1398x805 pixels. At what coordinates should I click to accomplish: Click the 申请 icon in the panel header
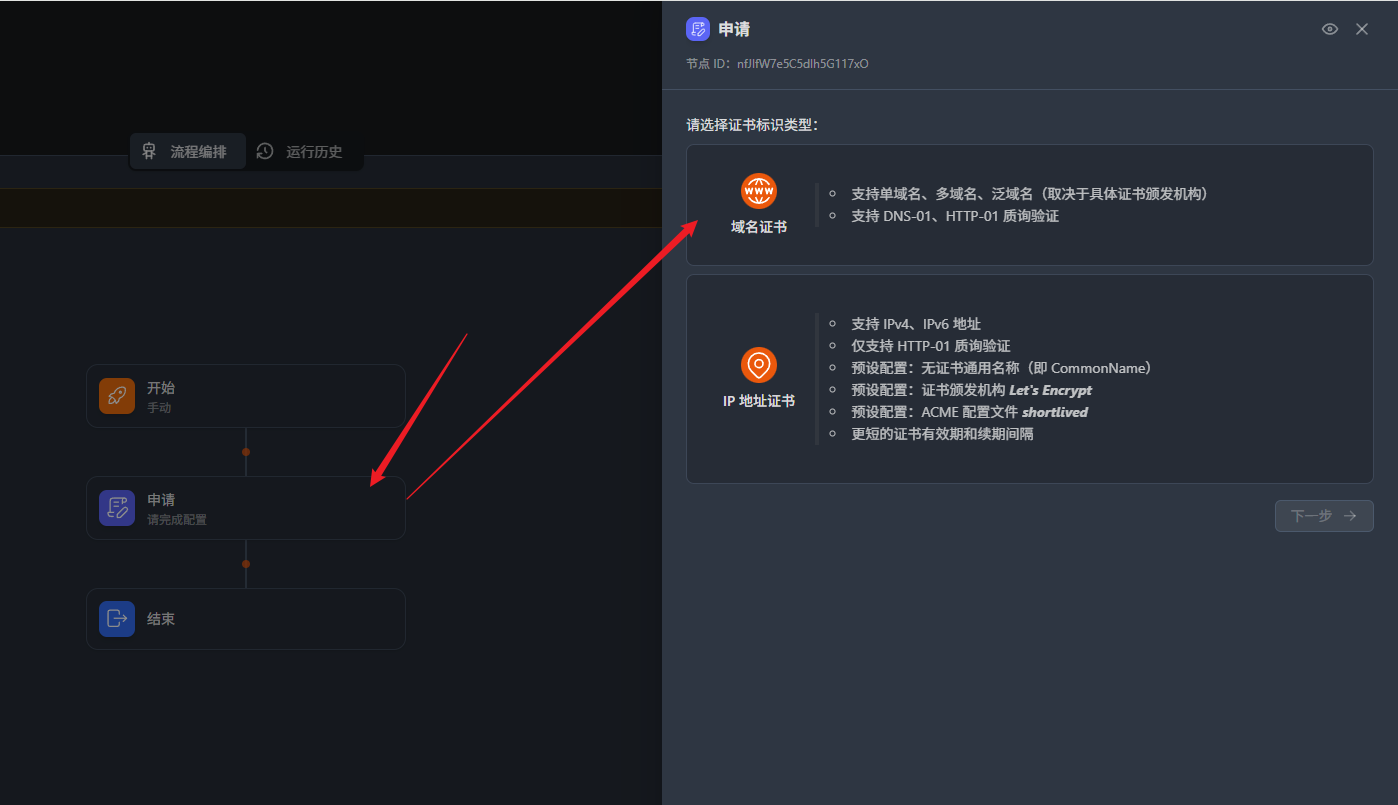697,29
